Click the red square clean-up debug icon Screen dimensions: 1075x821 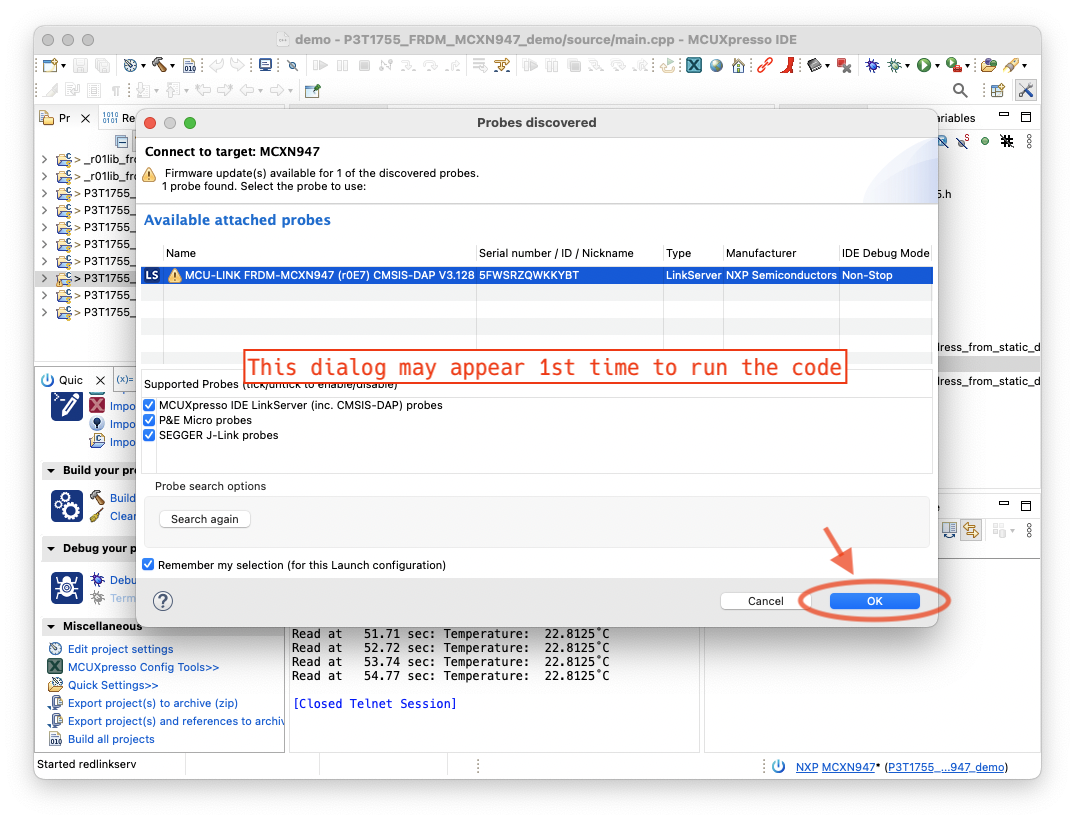click(x=844, y=66)
